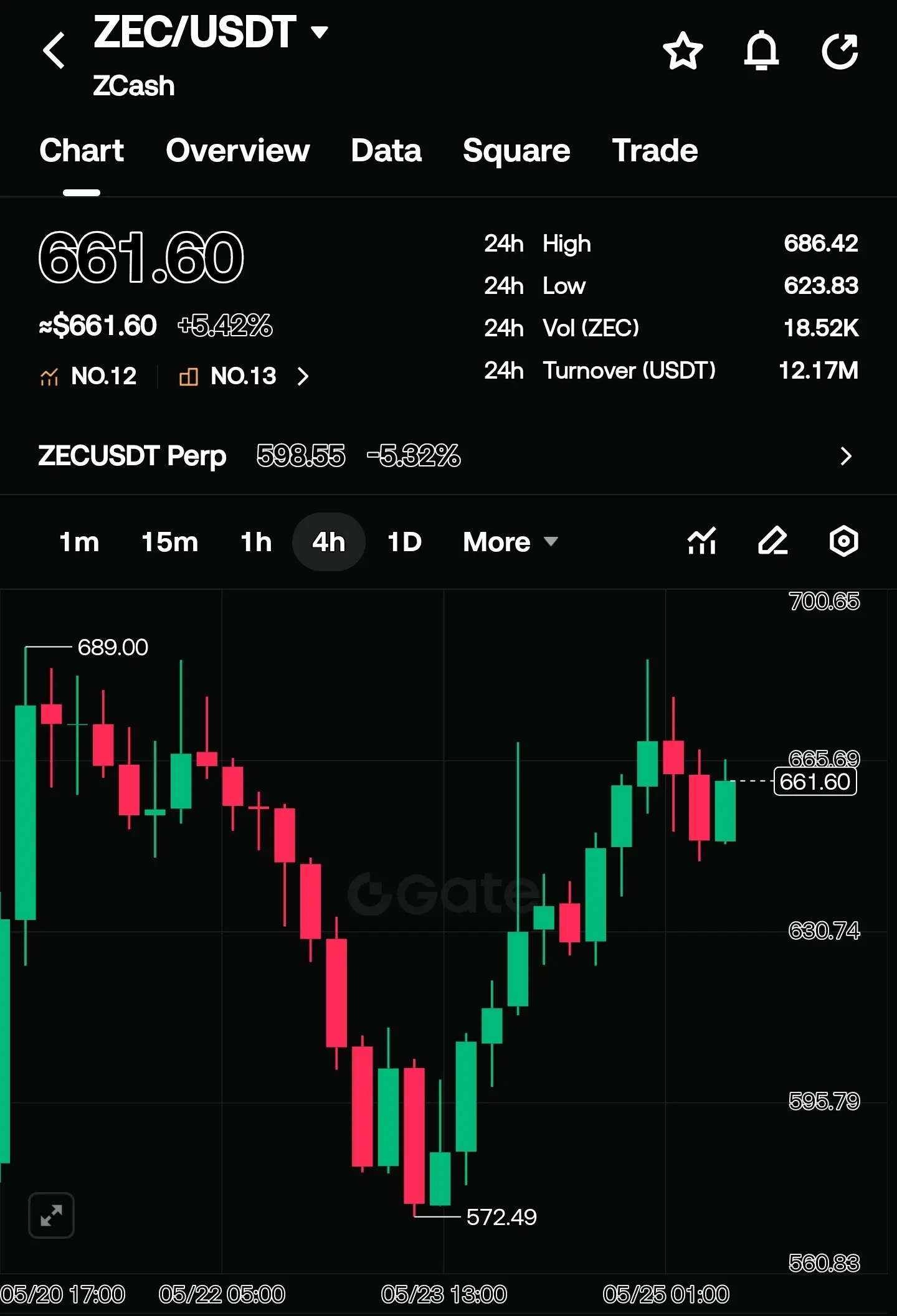Open ZECUSDT Perp row chevron
This screenshot has width=897, height=1316.
pos(845,456)
